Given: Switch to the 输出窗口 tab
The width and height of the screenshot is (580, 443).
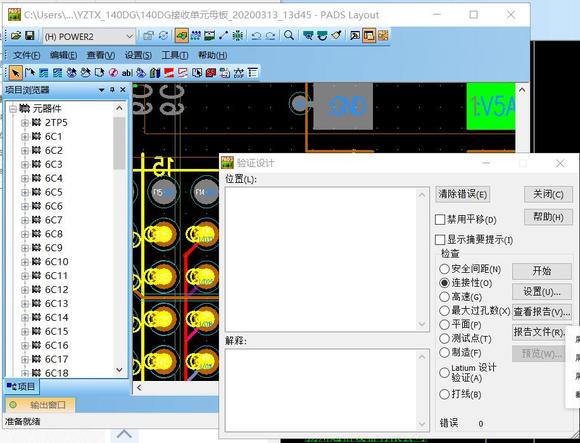Looking at the screenshot, I should (40, 405).
